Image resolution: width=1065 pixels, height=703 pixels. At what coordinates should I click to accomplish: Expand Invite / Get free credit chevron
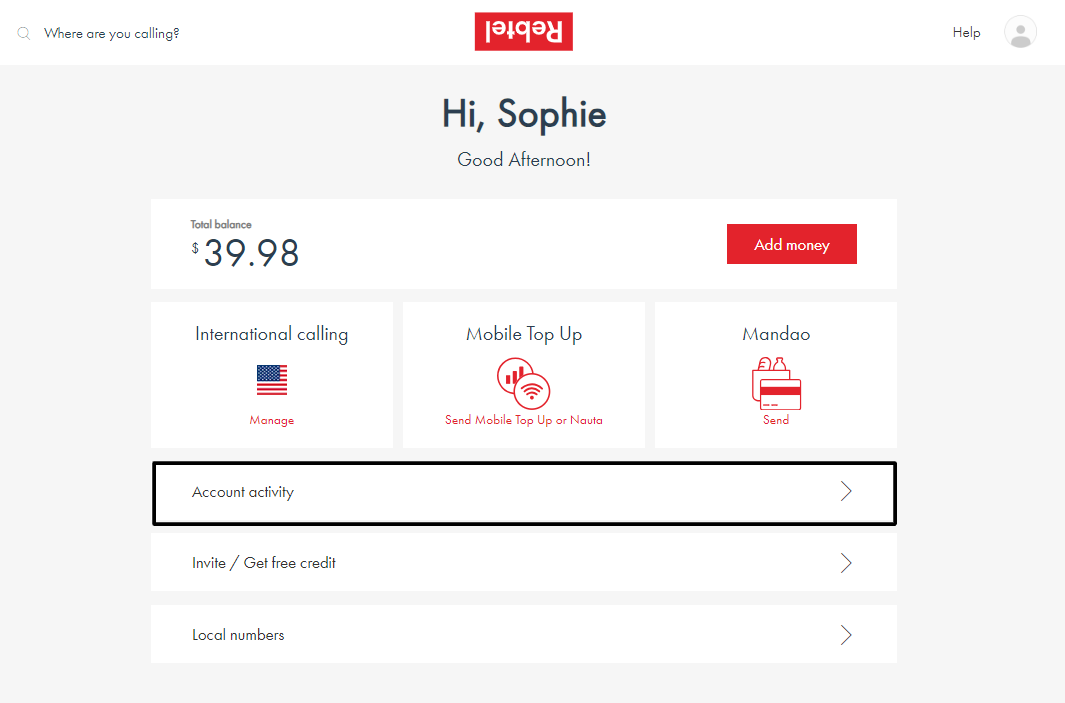[846, 563]
